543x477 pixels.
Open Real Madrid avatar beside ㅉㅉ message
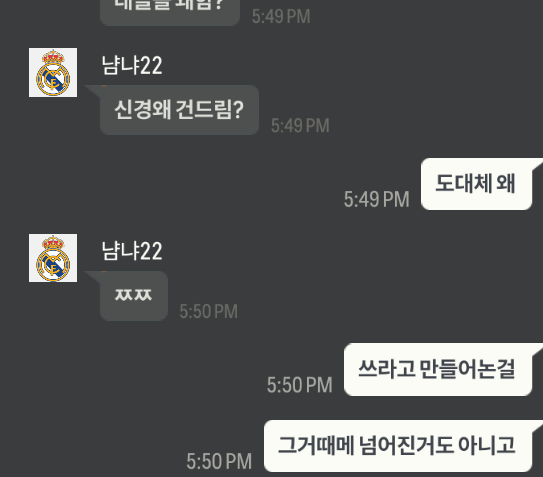[53, 258]
